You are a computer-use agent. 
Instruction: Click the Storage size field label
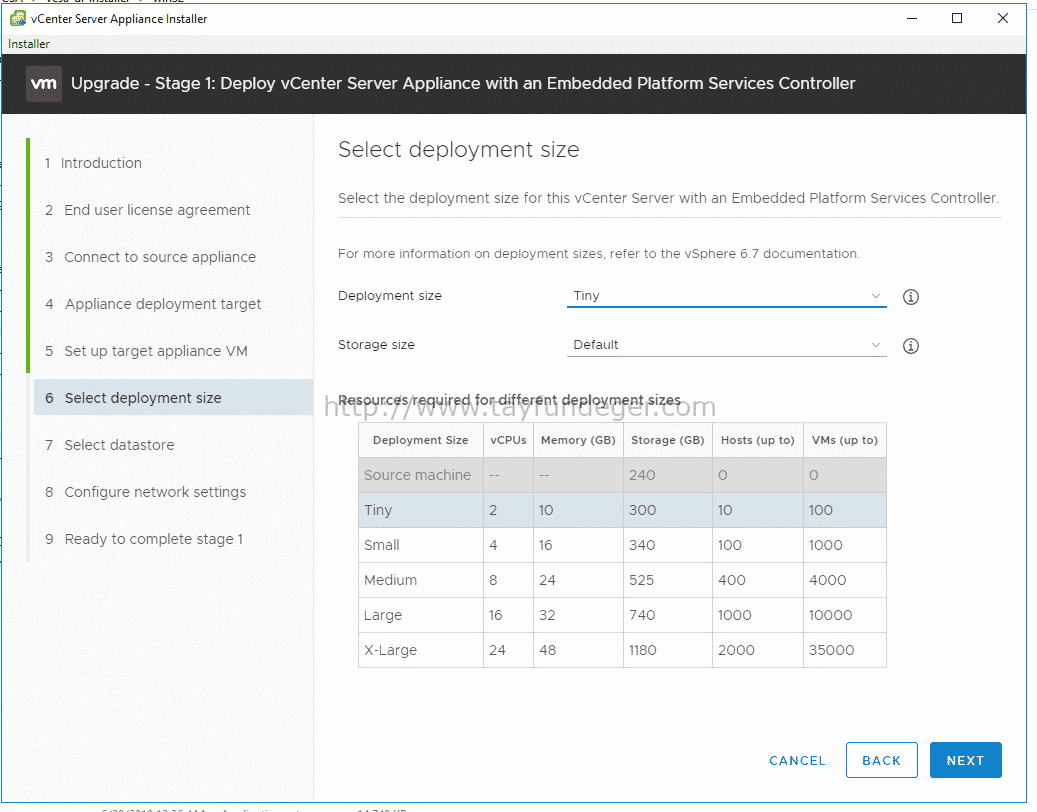[376, 345]
